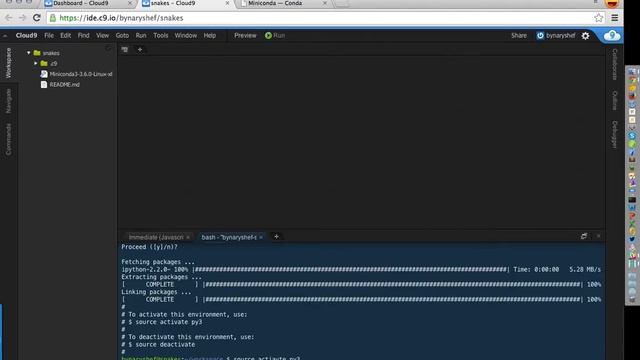Screen dimensions: 640x360
Task: Open the bynaryshef account menu
Action: pos(556,36)
